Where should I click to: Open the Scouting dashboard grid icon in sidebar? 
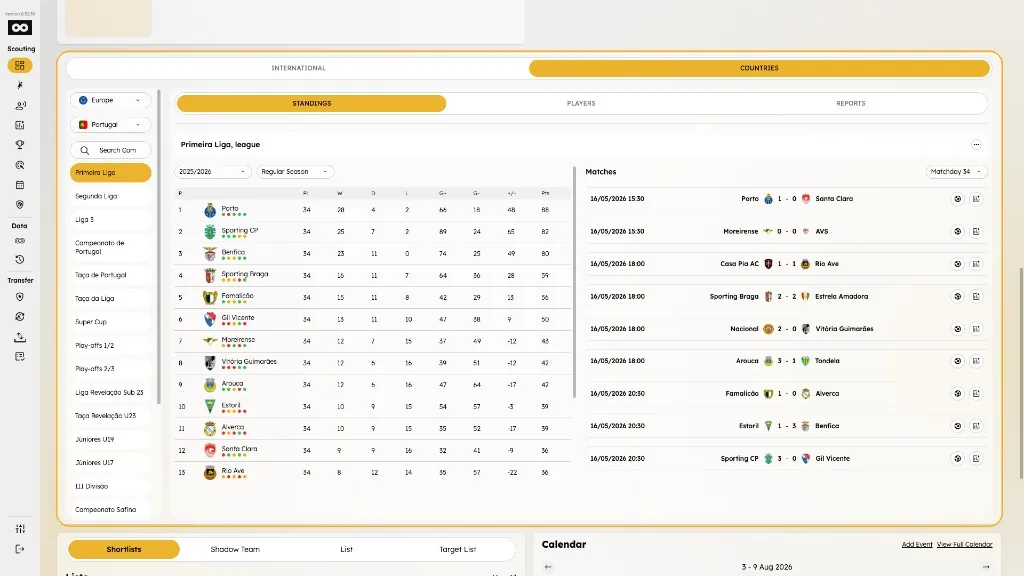[x=20, y=65]
